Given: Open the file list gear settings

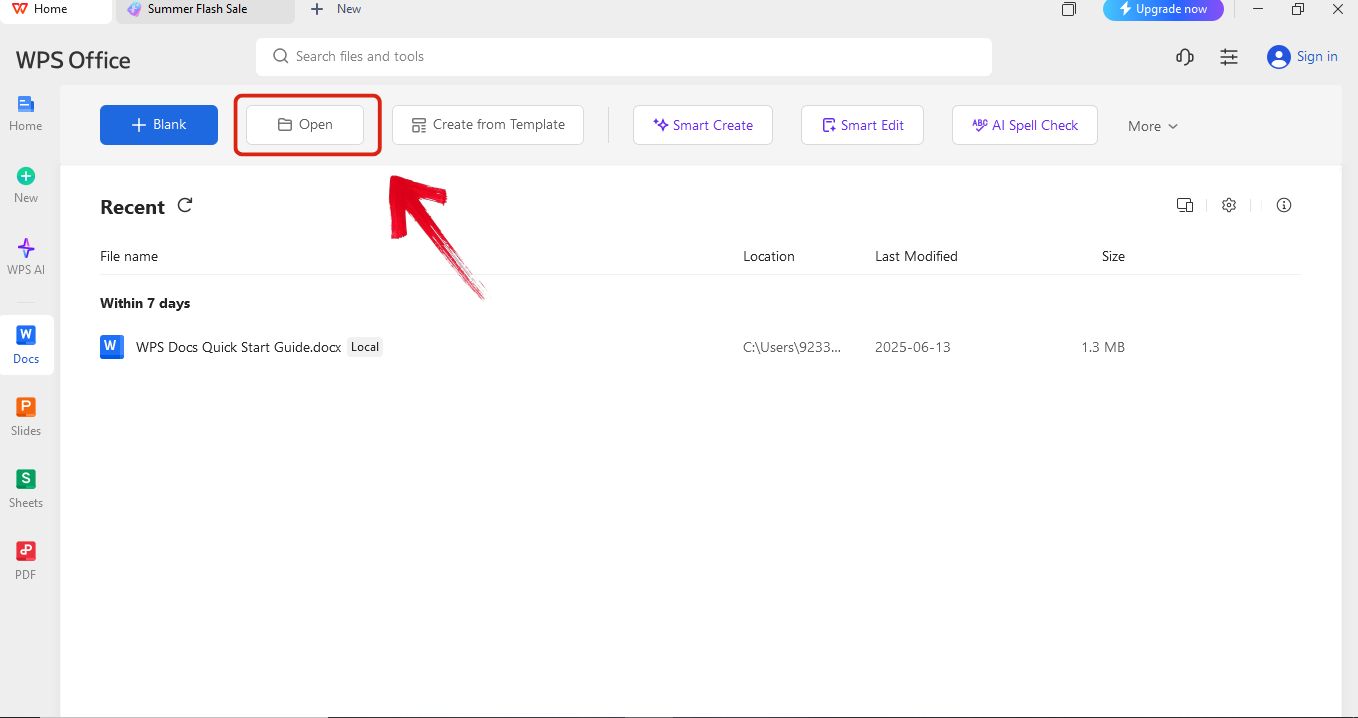Looking at the screenshot, I should (x=1229, y=205).
